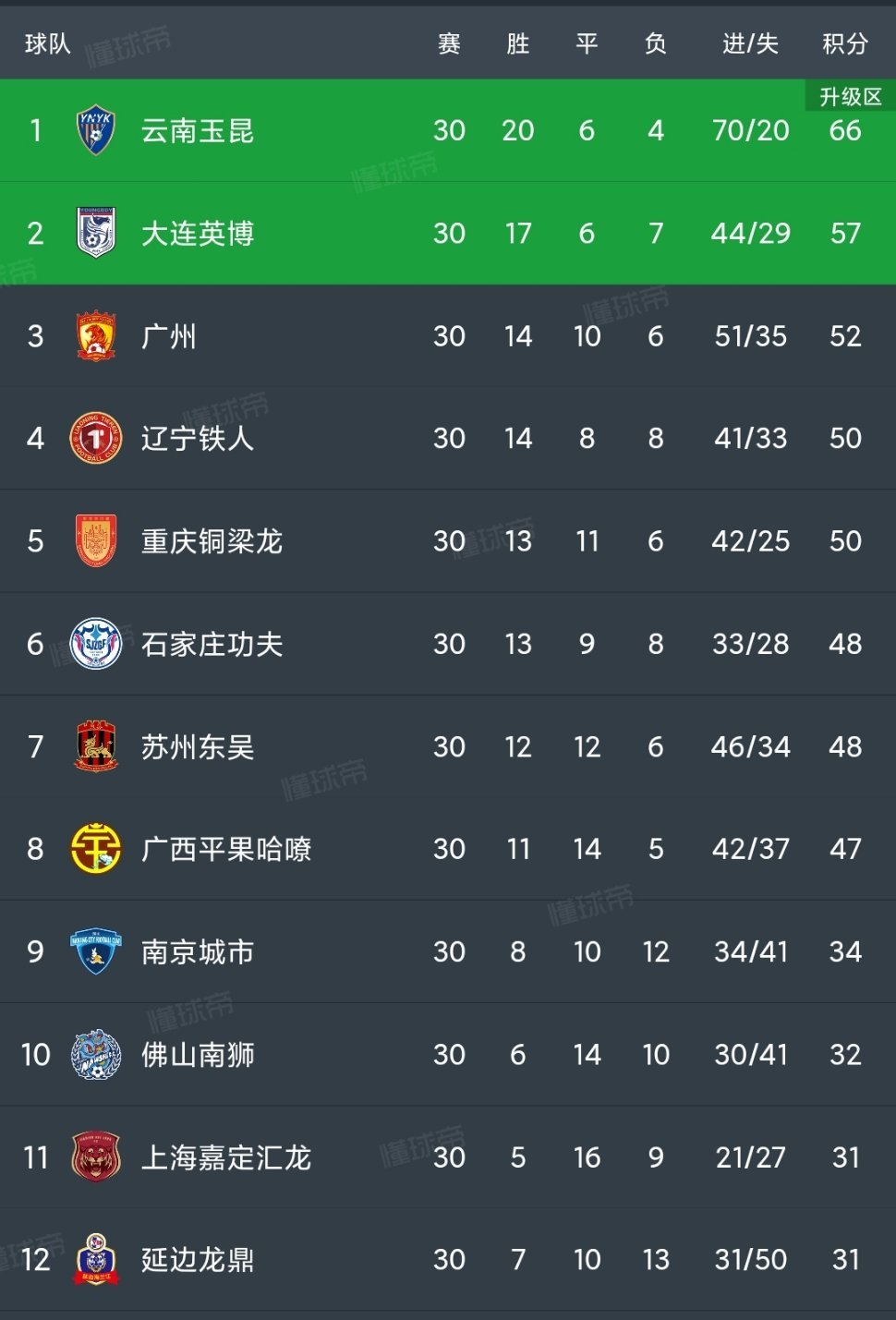
Task: Tap the 延边龙鼎 team badge
Action: (96, 1259)
